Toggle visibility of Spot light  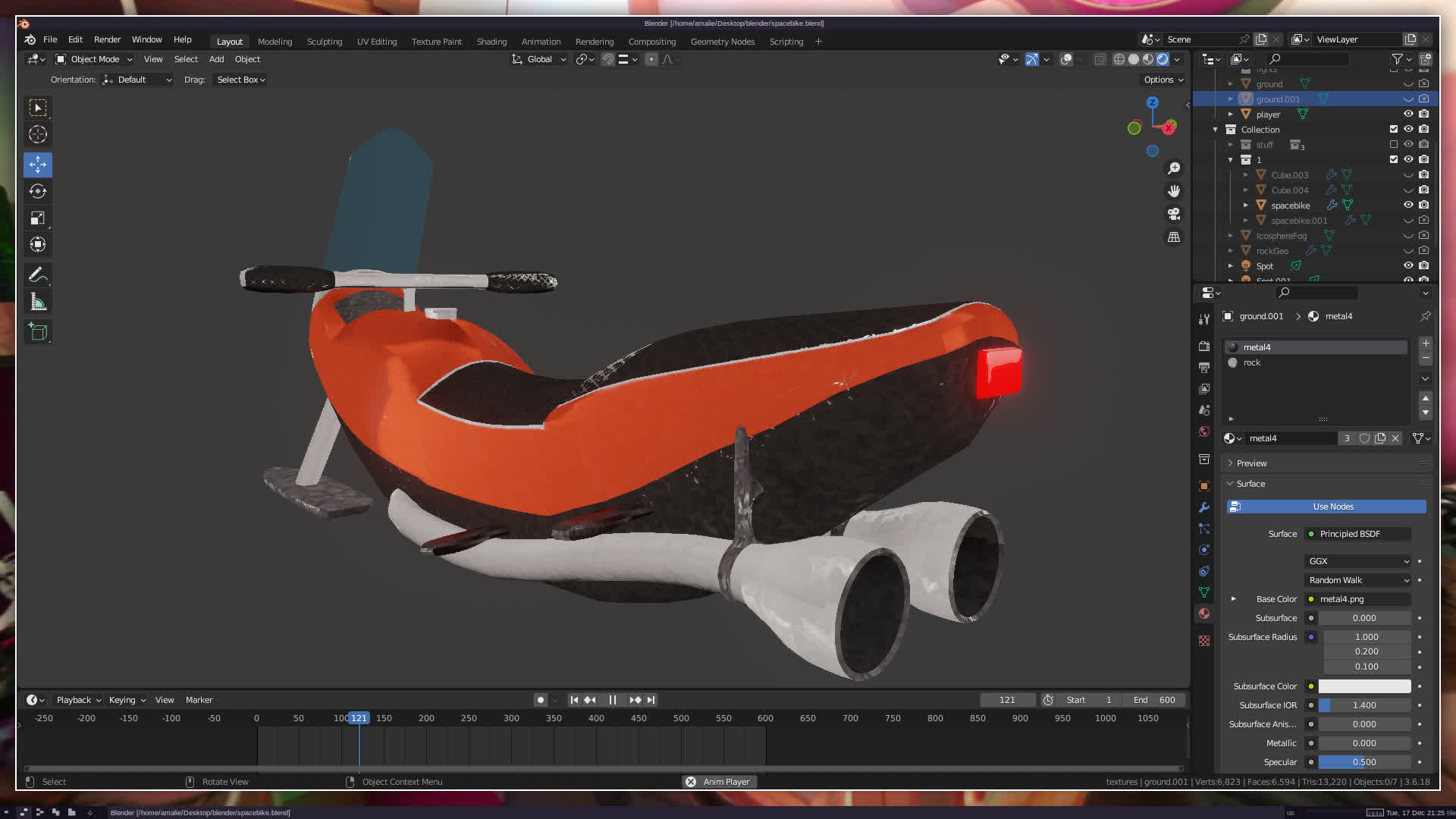point(1408,266)
